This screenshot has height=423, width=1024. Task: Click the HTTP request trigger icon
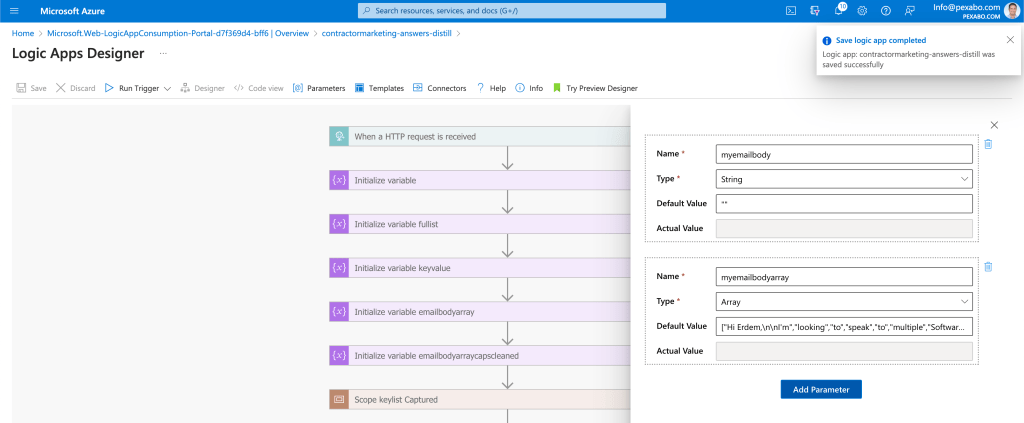pyautogui.click(x=339, y=136)
